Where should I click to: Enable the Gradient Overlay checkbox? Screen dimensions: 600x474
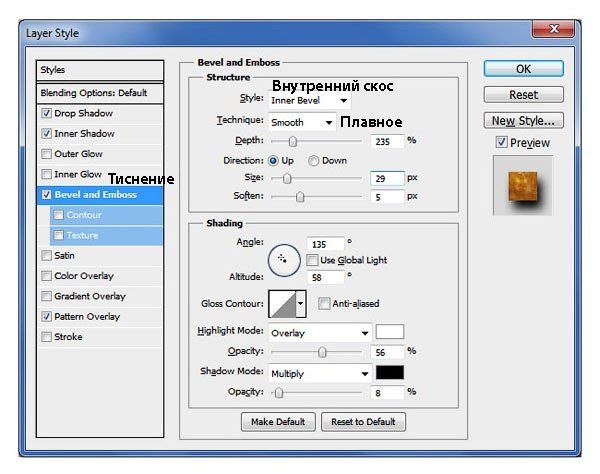[46, 296]
